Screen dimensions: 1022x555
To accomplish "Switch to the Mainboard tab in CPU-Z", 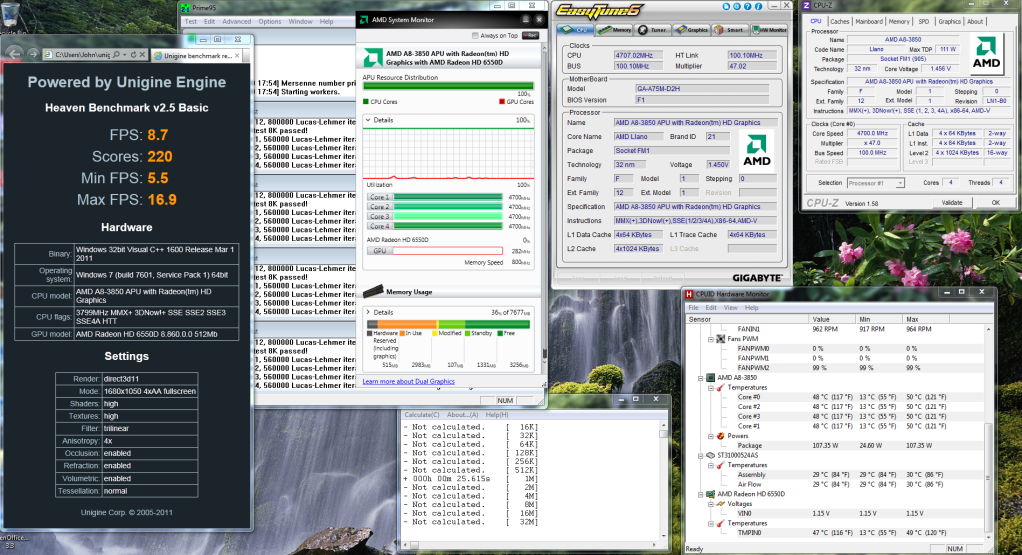I will [x=869, y=21].
